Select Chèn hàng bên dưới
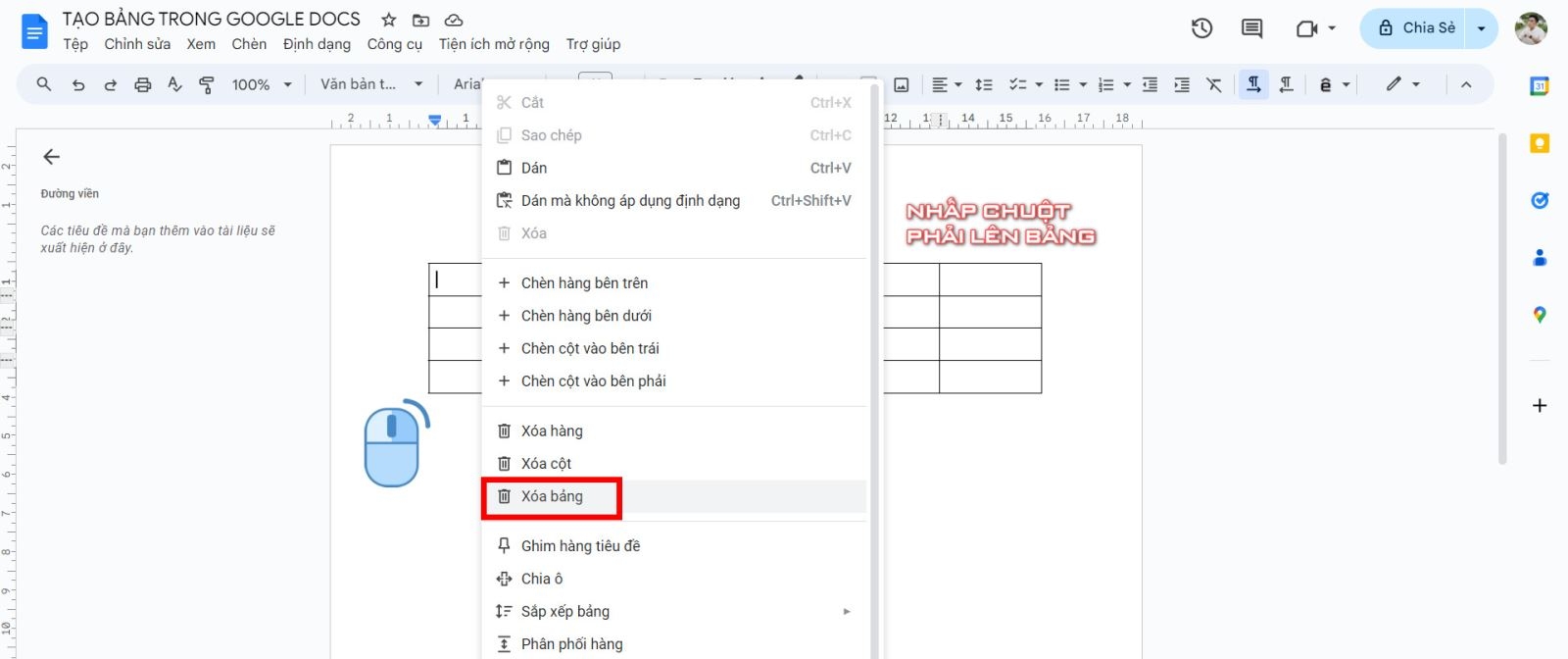This screenshot has width=1568, height=659. tap(674, 316)
